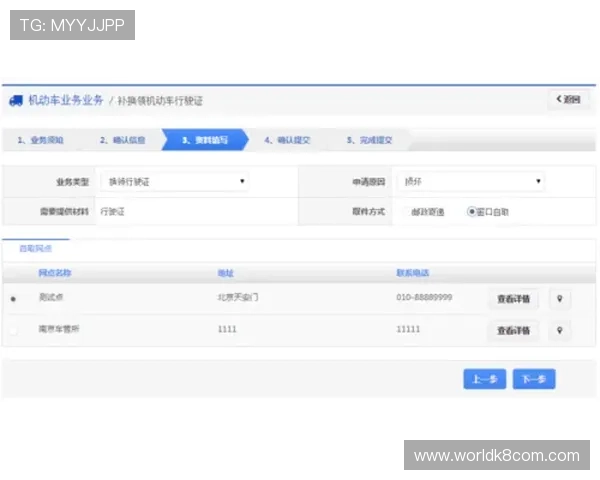Image resolution: width=600 pixels, height=480 pixels.
Task: Click the address 北京天安门
Action: pyautogui.click(x=238, y=297)
